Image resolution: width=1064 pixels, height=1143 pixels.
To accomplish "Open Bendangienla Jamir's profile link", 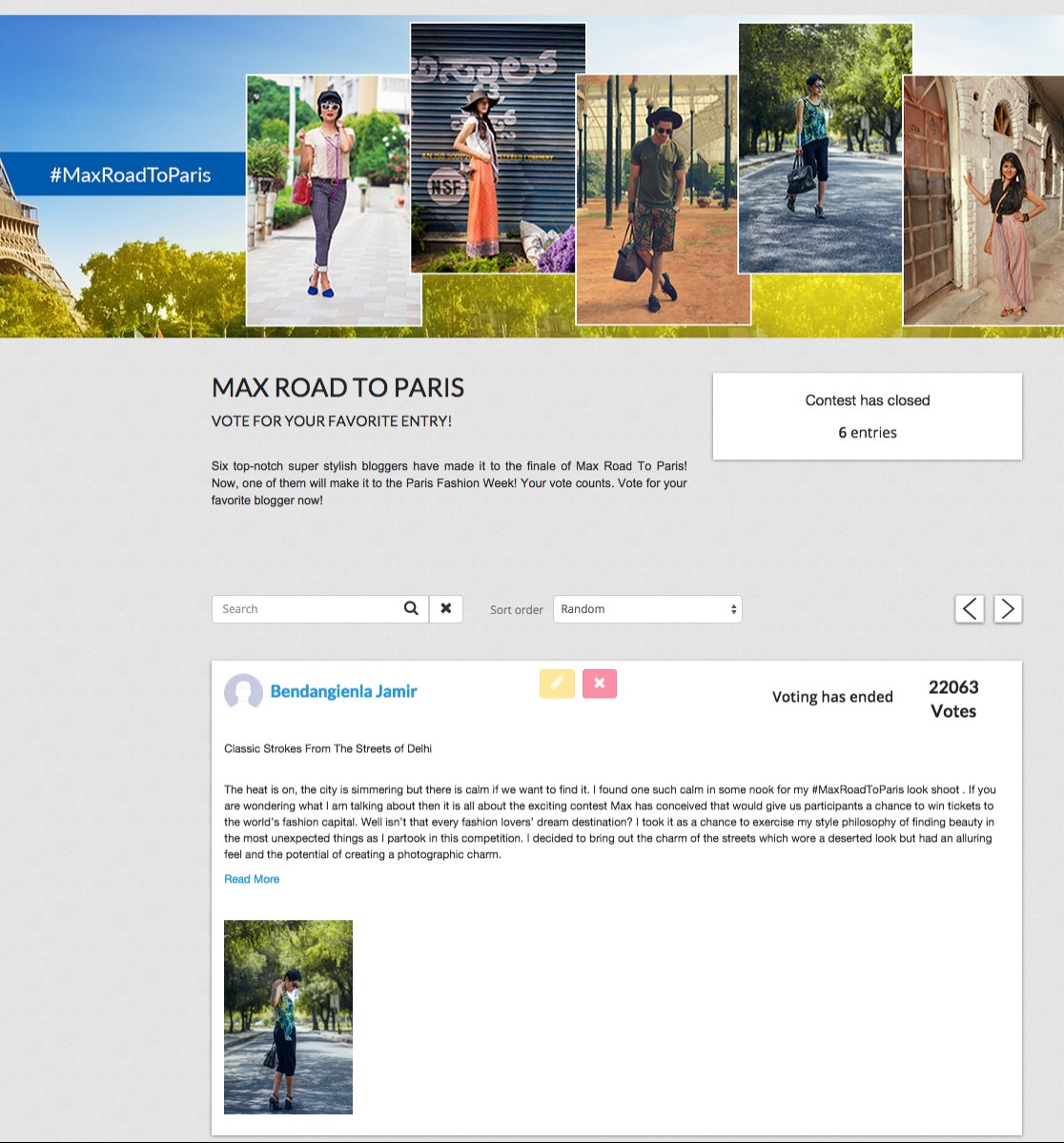I will click(x=343, y=691).
